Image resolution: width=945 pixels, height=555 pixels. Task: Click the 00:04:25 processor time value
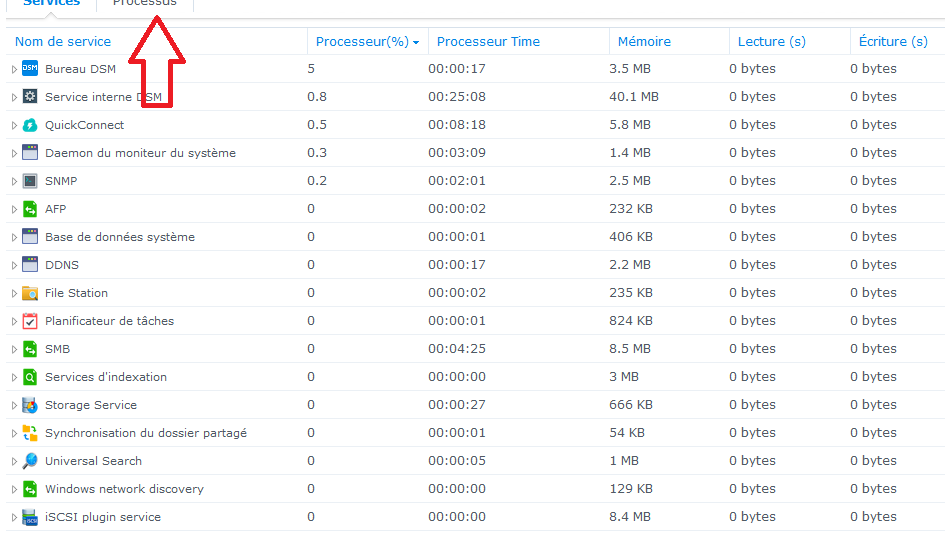pos(457,348)
